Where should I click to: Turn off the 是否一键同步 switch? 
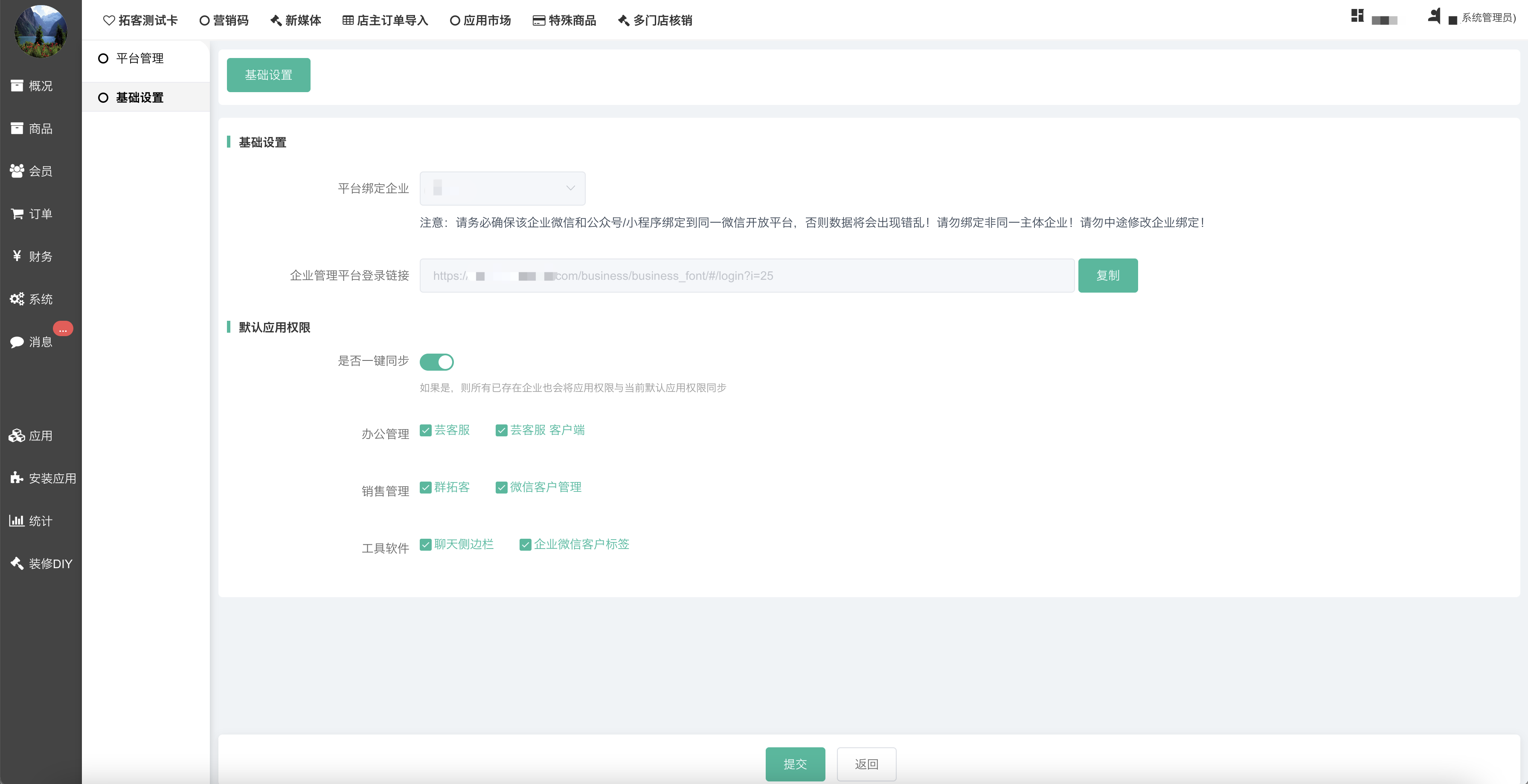(x=436, y=362)
